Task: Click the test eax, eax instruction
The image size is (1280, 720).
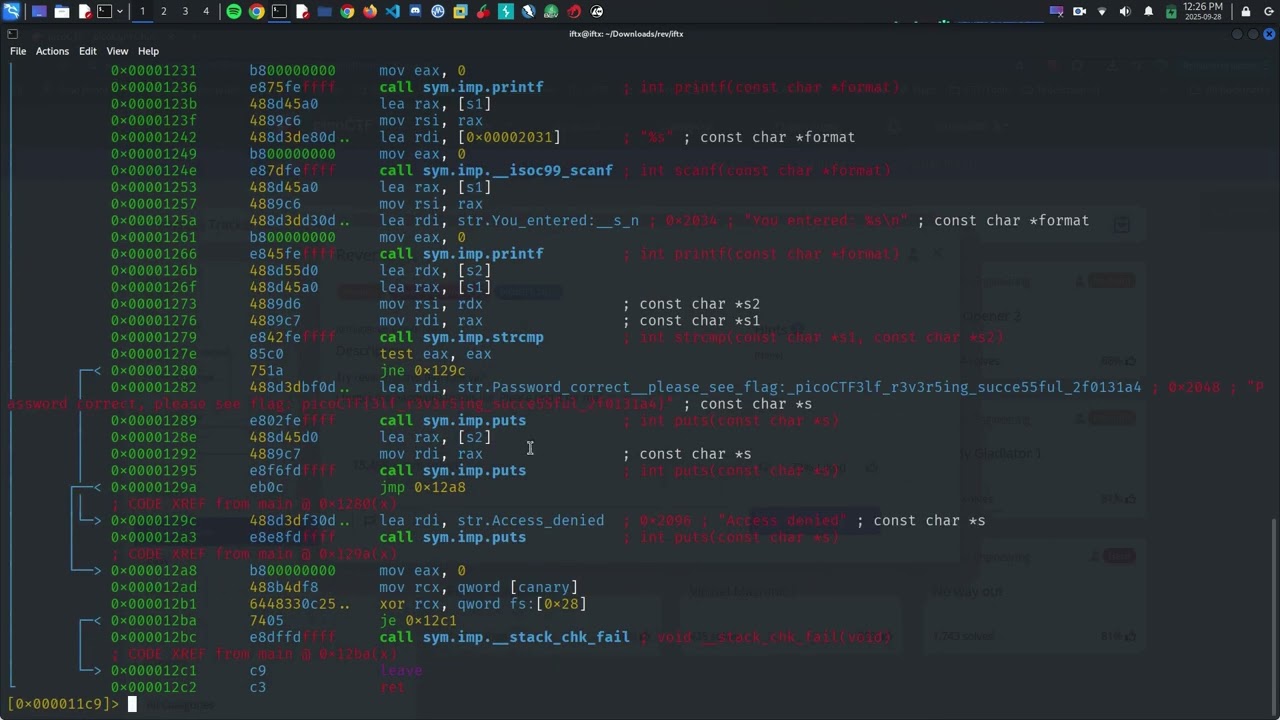Action: point(435,354)
